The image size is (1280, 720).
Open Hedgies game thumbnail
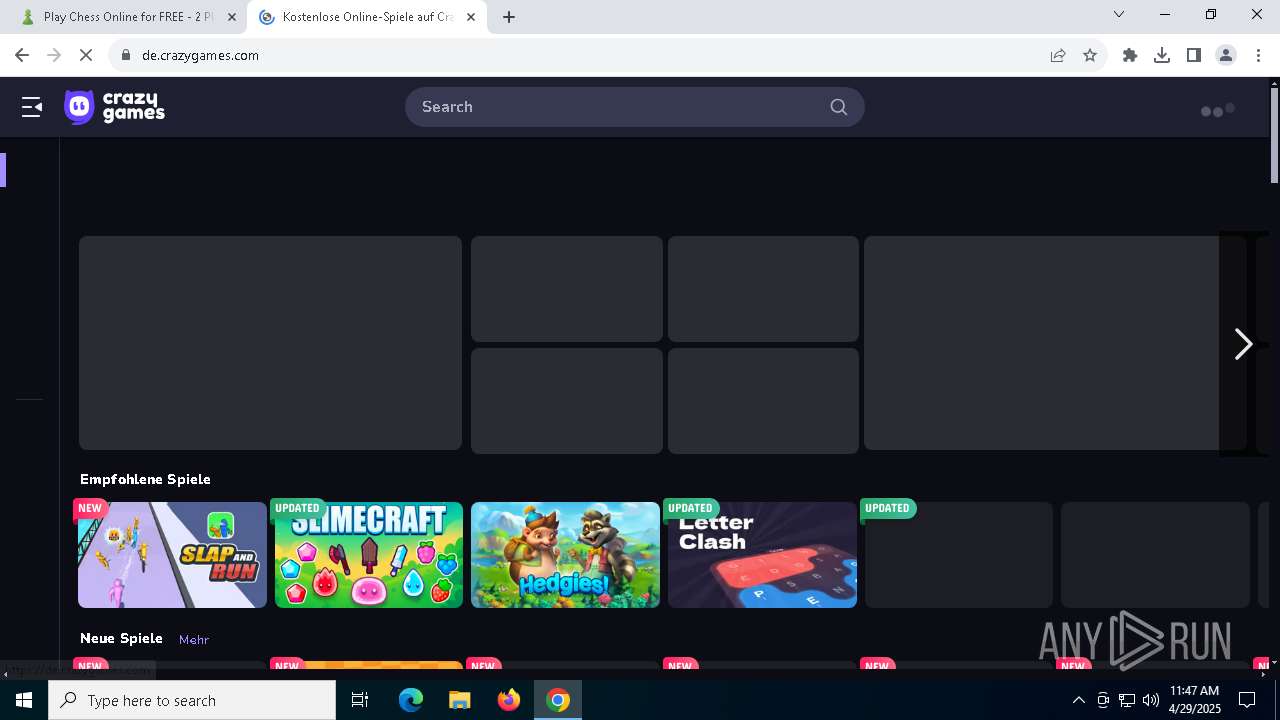tap(565, 555)
